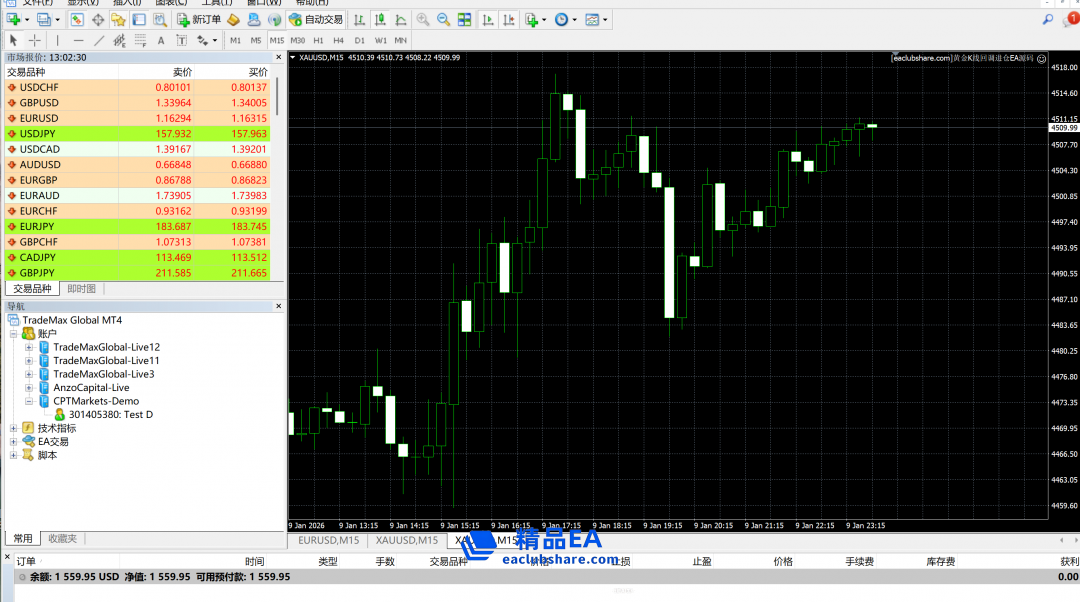Zoom in on the chart with the magnifier-plus icon
Image resolution: width=1080 pixels, height=602 pixels.
pyautogui.click(x=423, y=19)
